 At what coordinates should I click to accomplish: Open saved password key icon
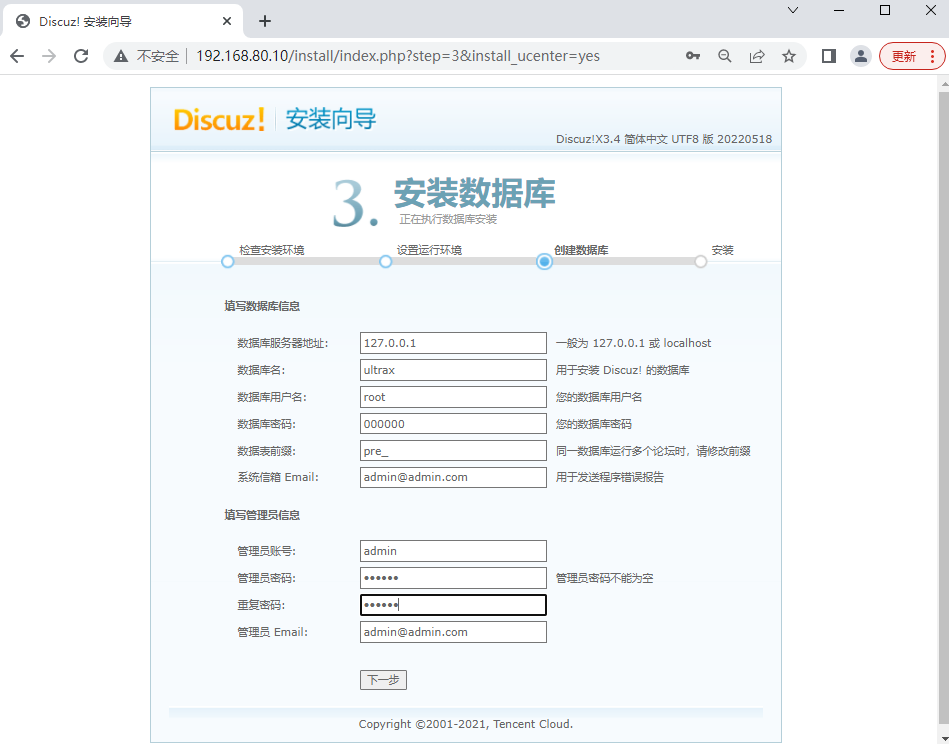[x=693, y=56]
